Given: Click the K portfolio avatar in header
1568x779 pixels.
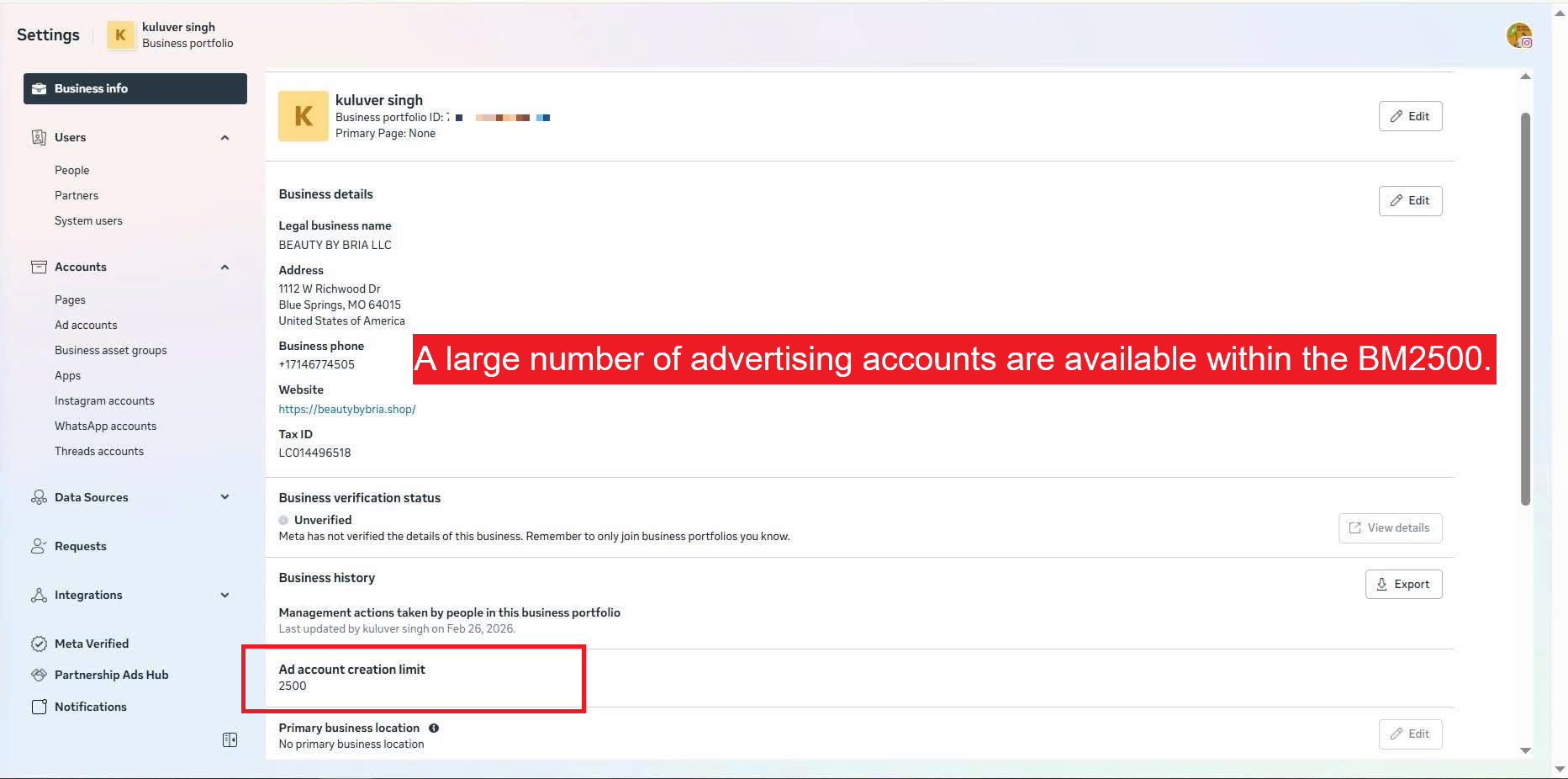Looking at the screenshot, I should click(120, 34).
